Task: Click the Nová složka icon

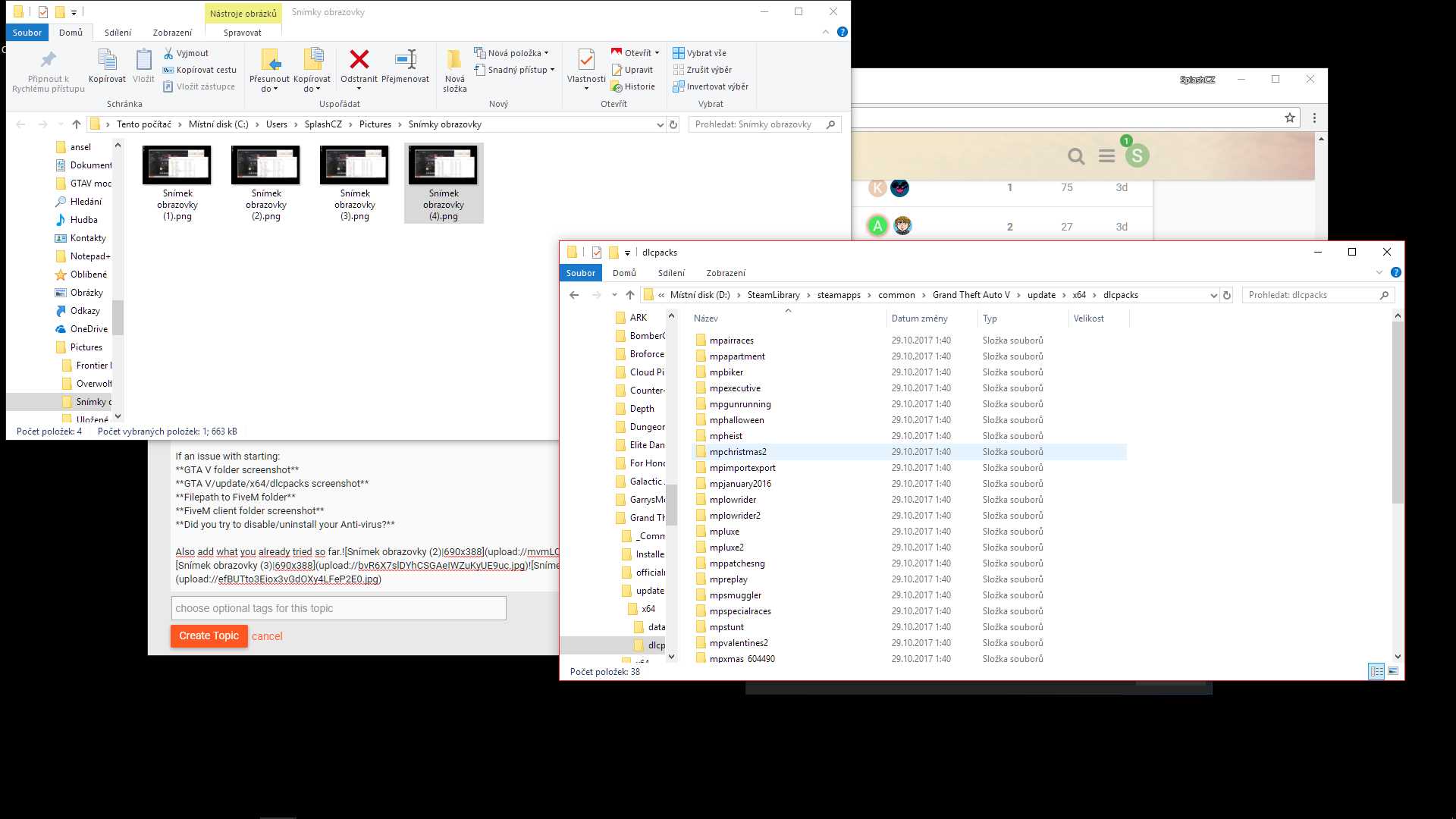Action: (454, 60)
